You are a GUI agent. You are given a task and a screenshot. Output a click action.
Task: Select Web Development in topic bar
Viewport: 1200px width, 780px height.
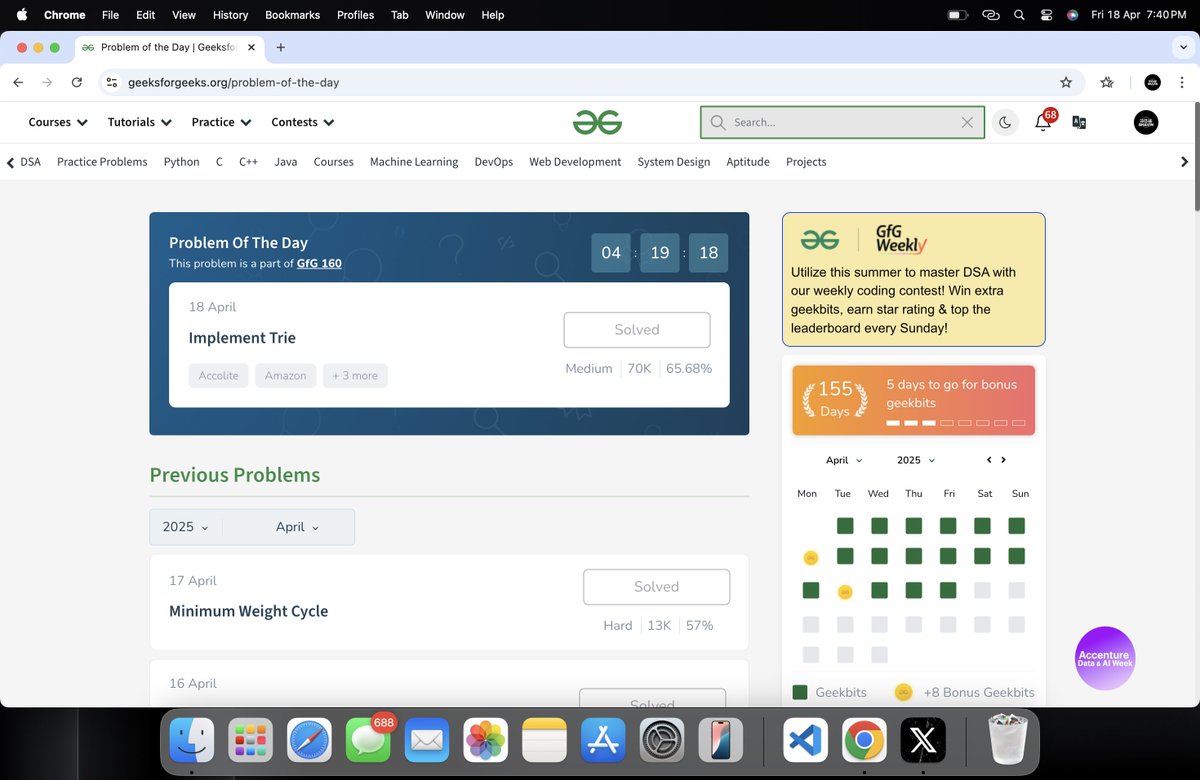(x=575, y=162)
